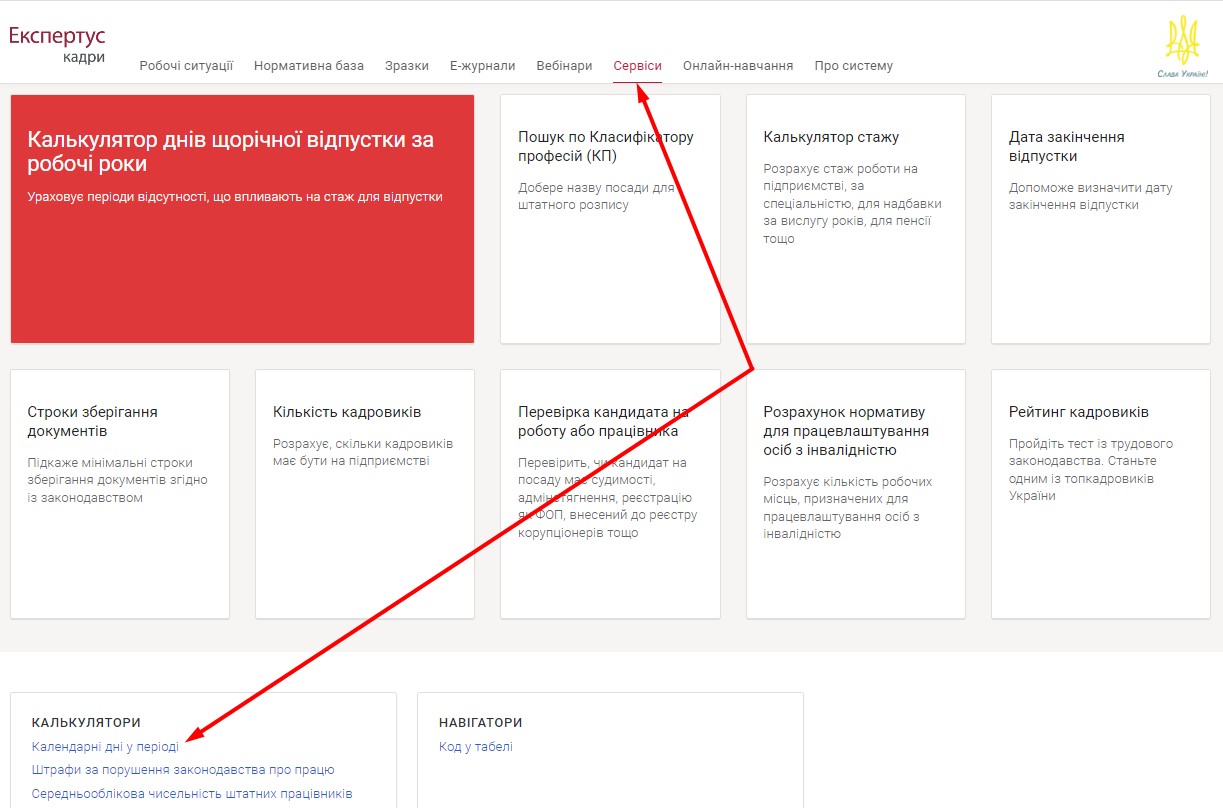Click the Експертус кадри logo
Viewport: 1223px width, 808px height.
coord(57,44)
